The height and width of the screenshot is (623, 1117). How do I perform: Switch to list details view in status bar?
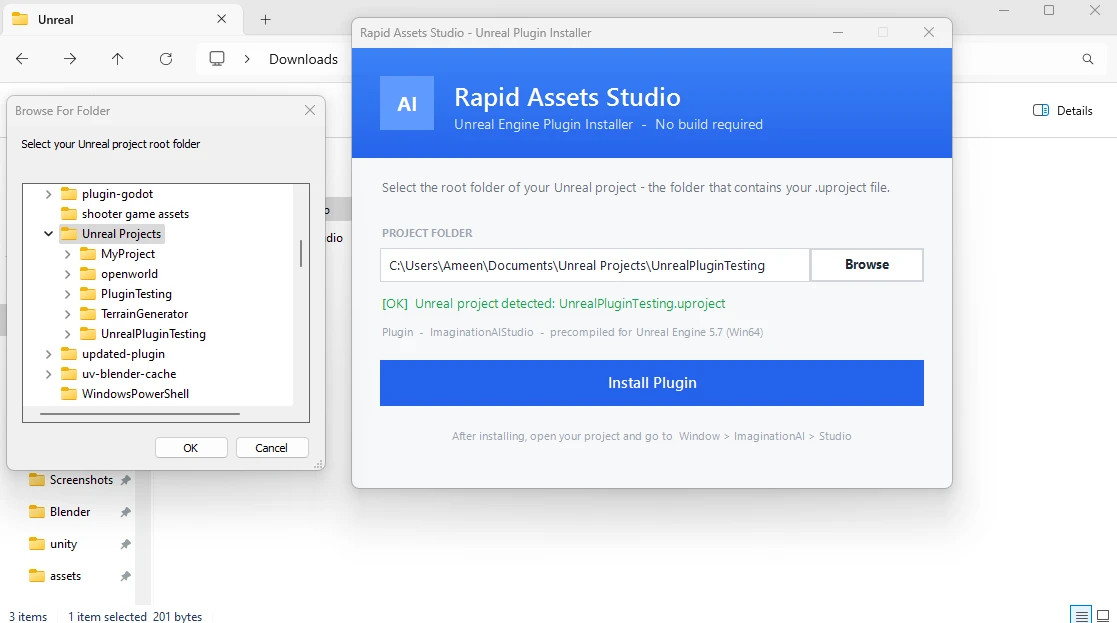point(1081,616)
